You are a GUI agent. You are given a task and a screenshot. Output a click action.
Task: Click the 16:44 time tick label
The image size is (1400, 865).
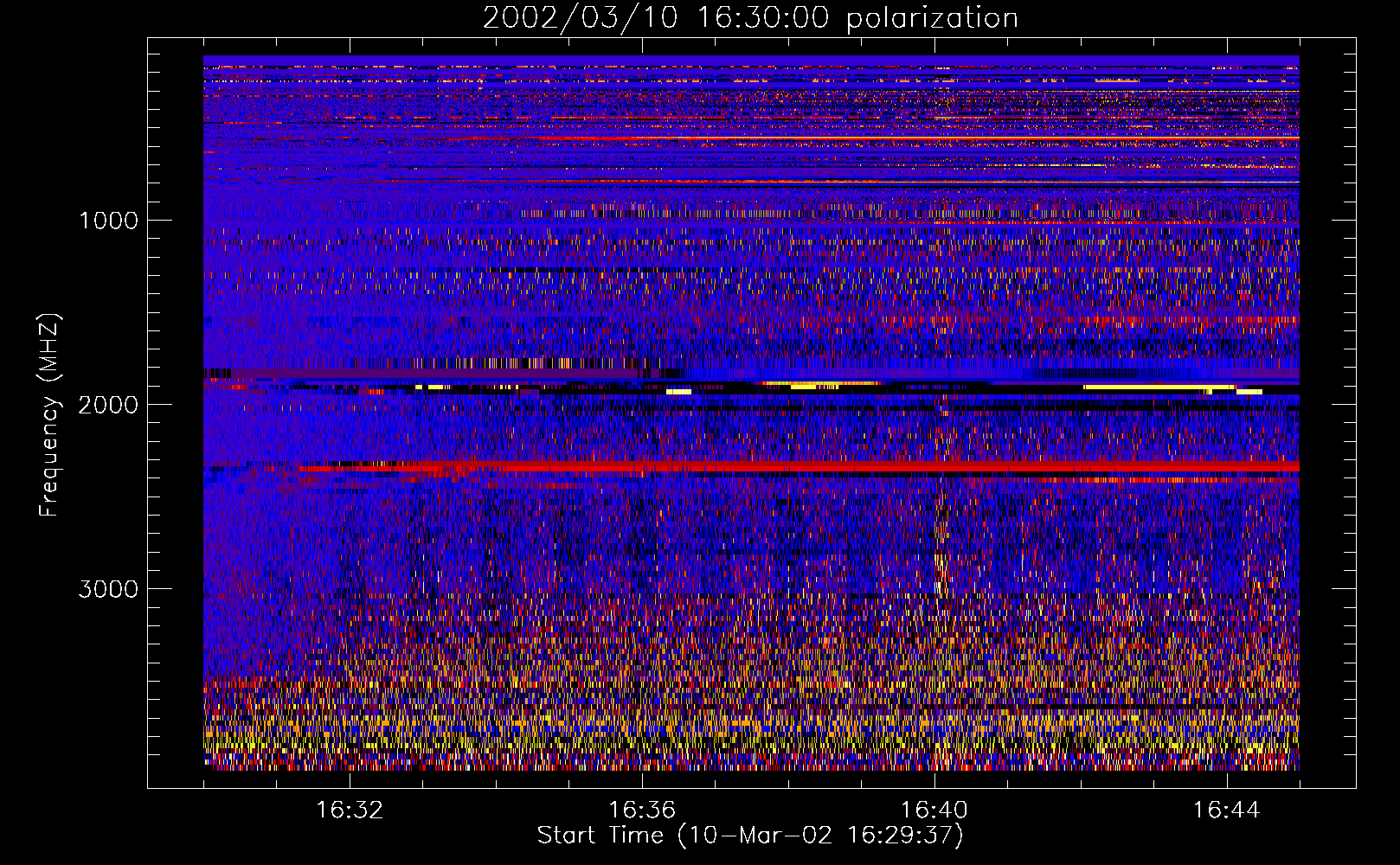point(1227,811)
